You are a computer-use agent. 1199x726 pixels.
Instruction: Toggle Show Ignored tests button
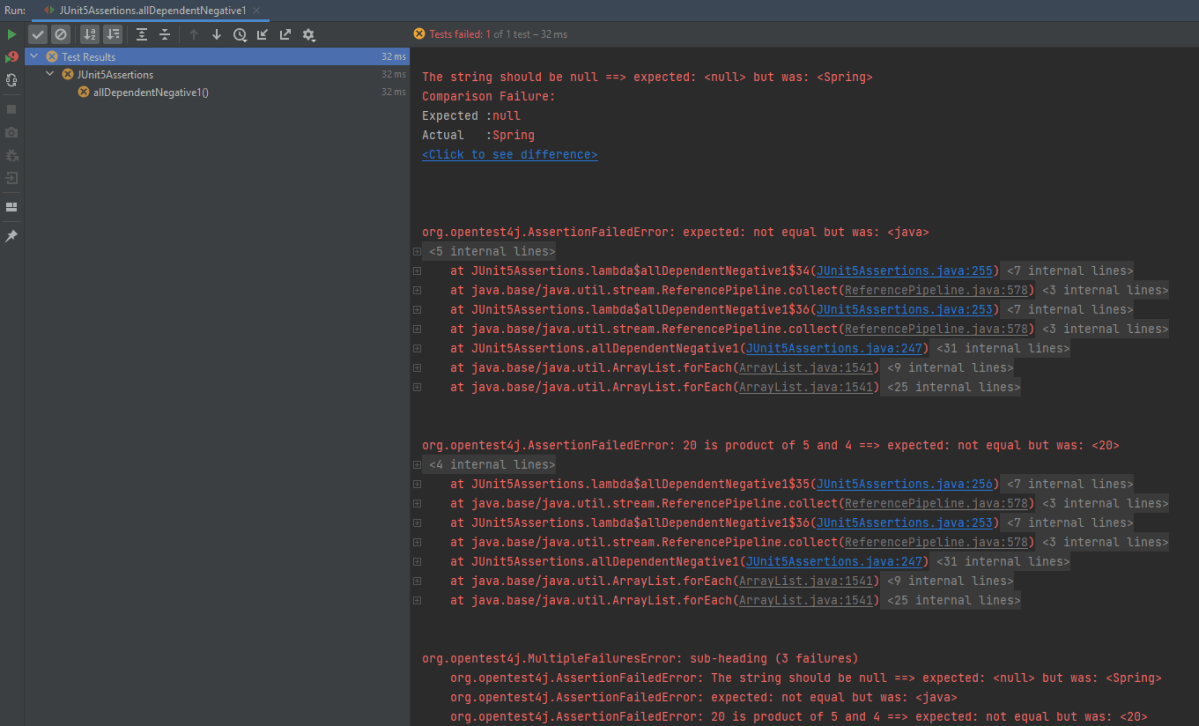60,34
